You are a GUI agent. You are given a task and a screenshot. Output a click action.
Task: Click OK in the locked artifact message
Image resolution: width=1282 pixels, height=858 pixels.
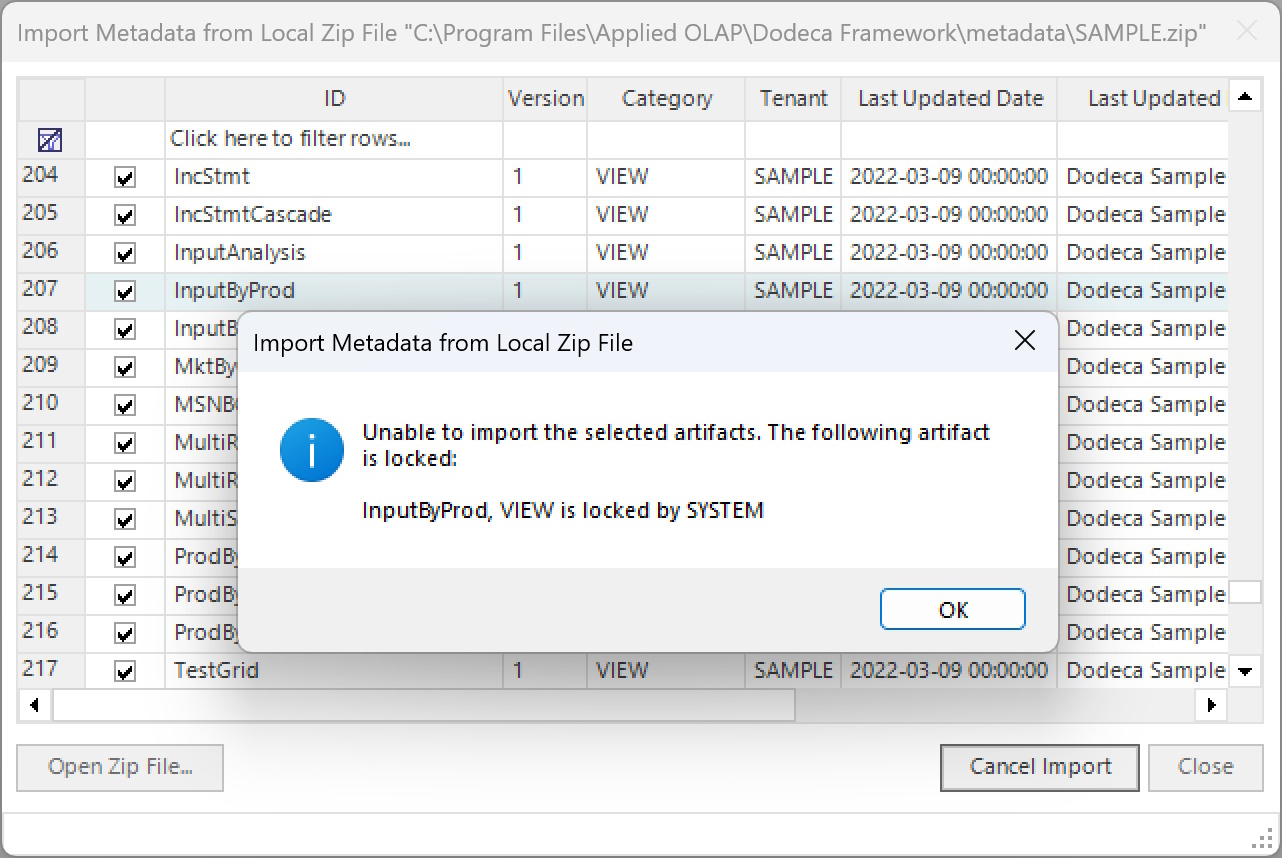(x=952, y=609)
